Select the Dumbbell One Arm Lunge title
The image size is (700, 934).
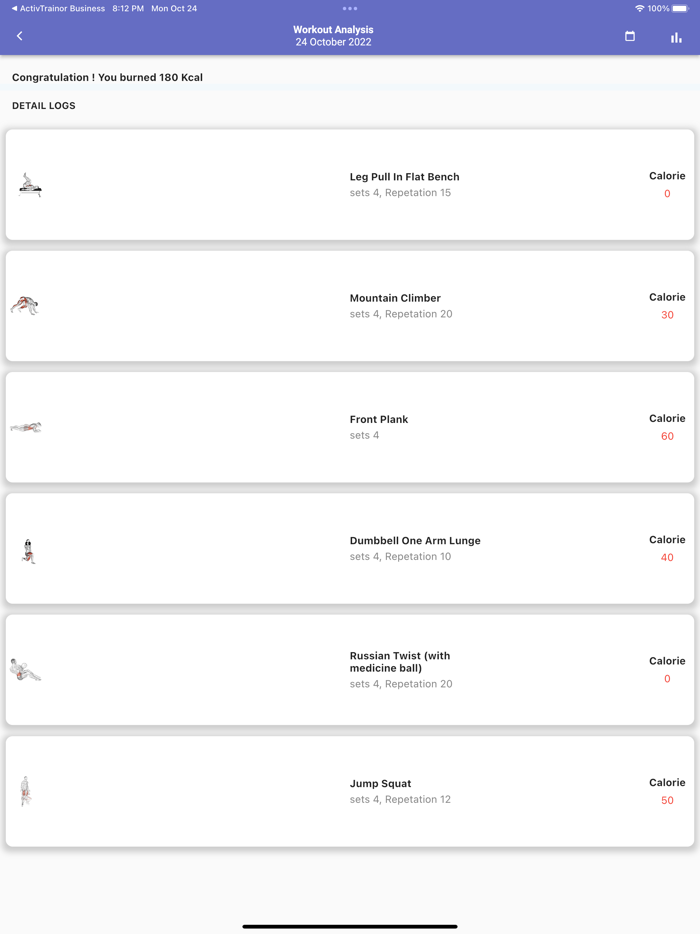point(415,541)
